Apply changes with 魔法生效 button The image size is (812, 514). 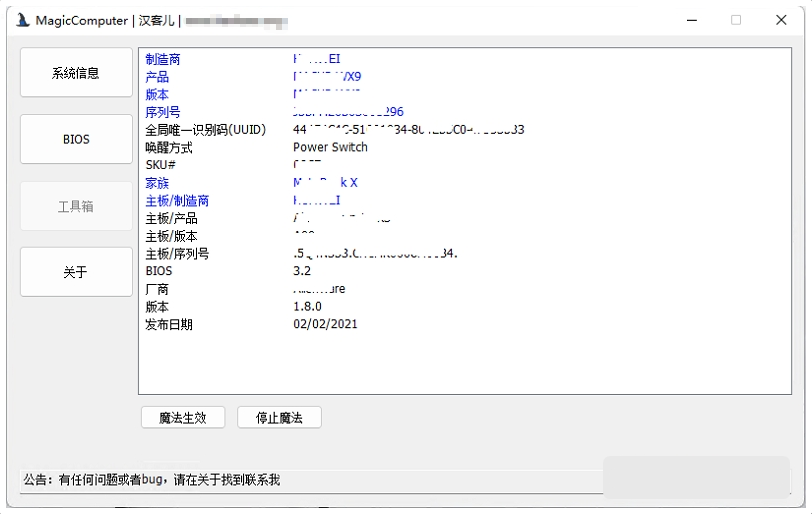coord(183,417)
